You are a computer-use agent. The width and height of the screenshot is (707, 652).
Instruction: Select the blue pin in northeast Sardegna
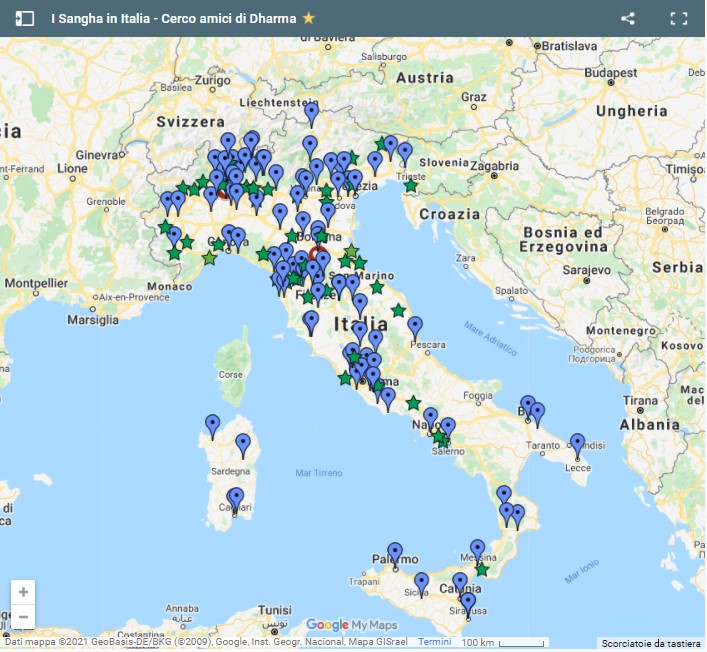click(243, 445)
